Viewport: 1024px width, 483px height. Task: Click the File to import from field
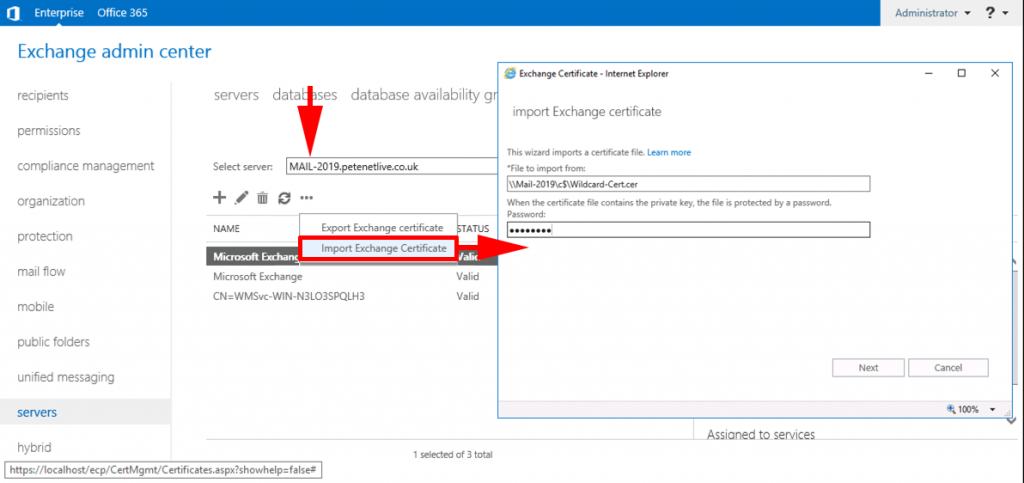coord(688,184)
